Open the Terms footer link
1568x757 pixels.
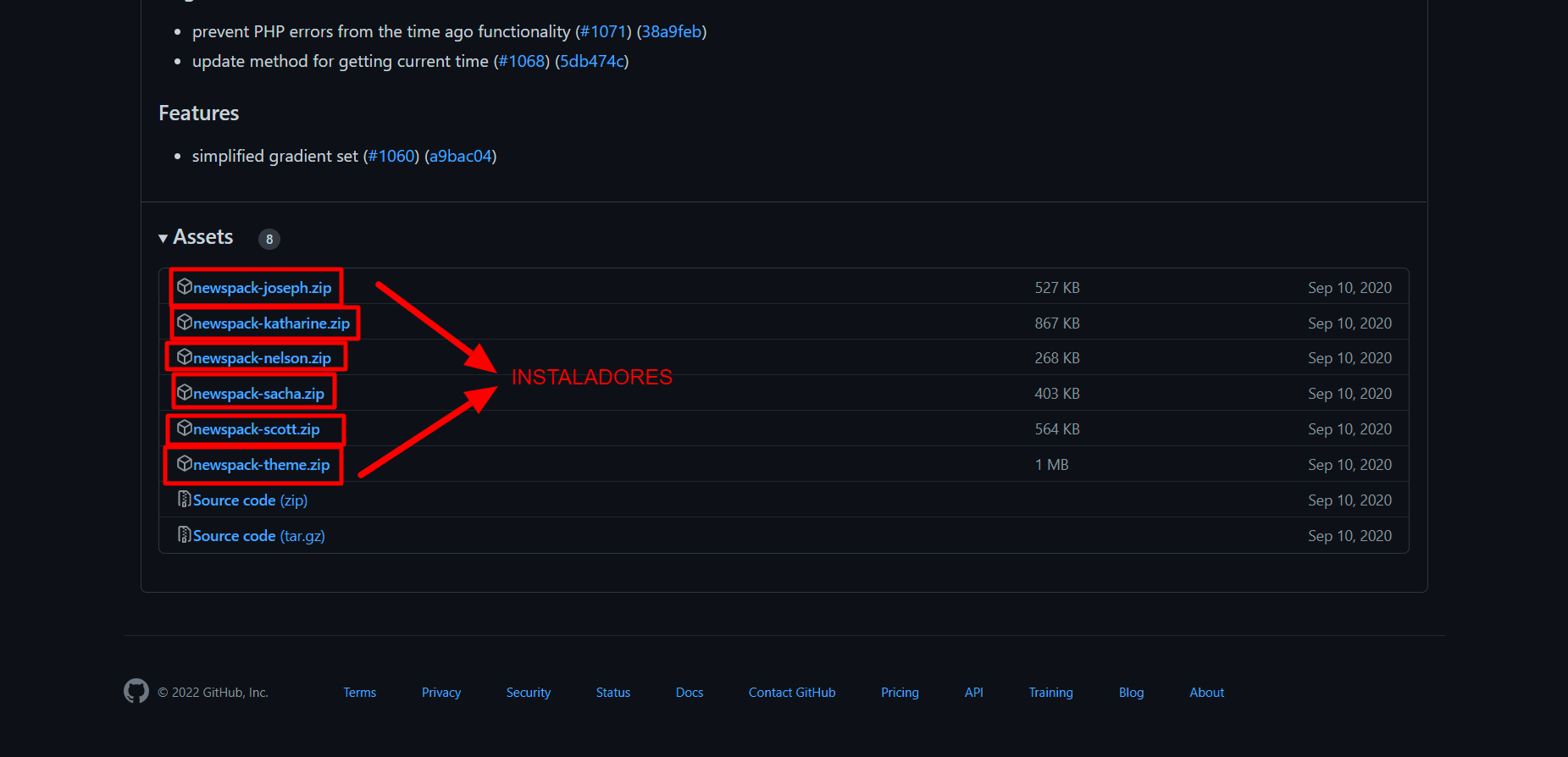click(360, 693)
